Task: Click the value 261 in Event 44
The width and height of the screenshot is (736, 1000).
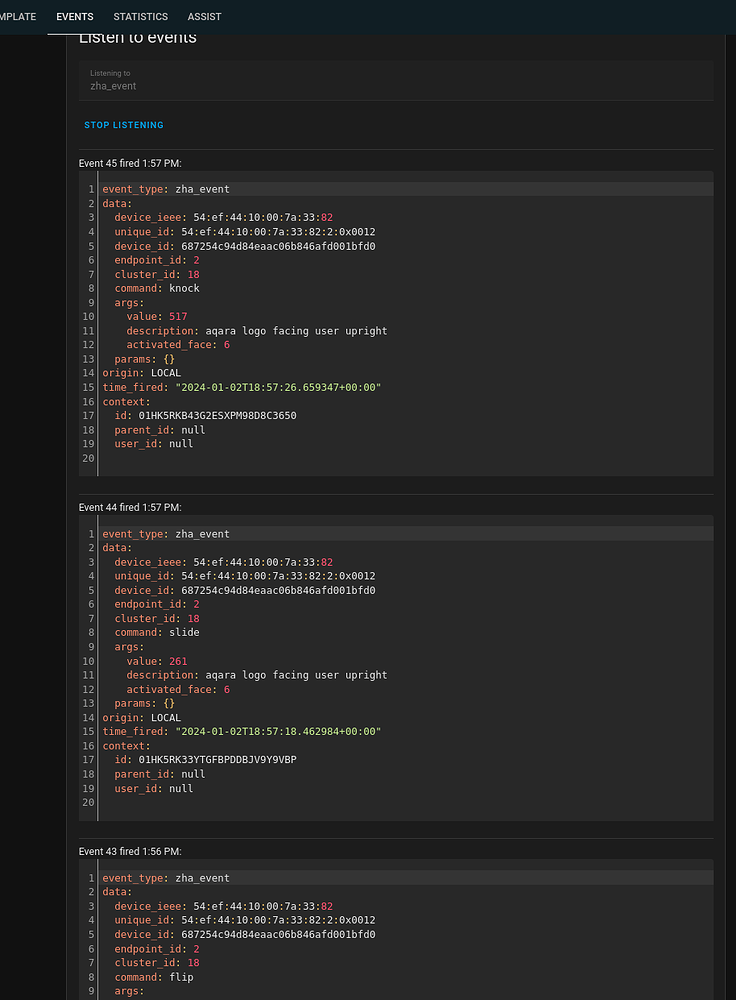Action: tap(178, 661)
